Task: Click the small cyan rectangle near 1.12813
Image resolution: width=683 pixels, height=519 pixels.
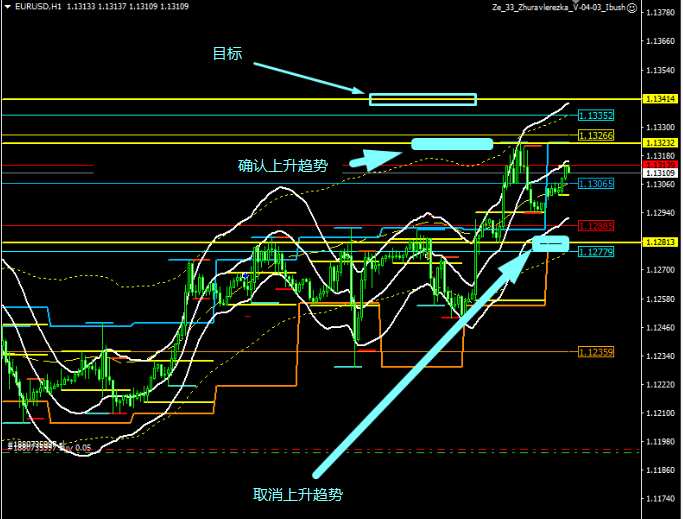Action: click(x=550, y=244)
